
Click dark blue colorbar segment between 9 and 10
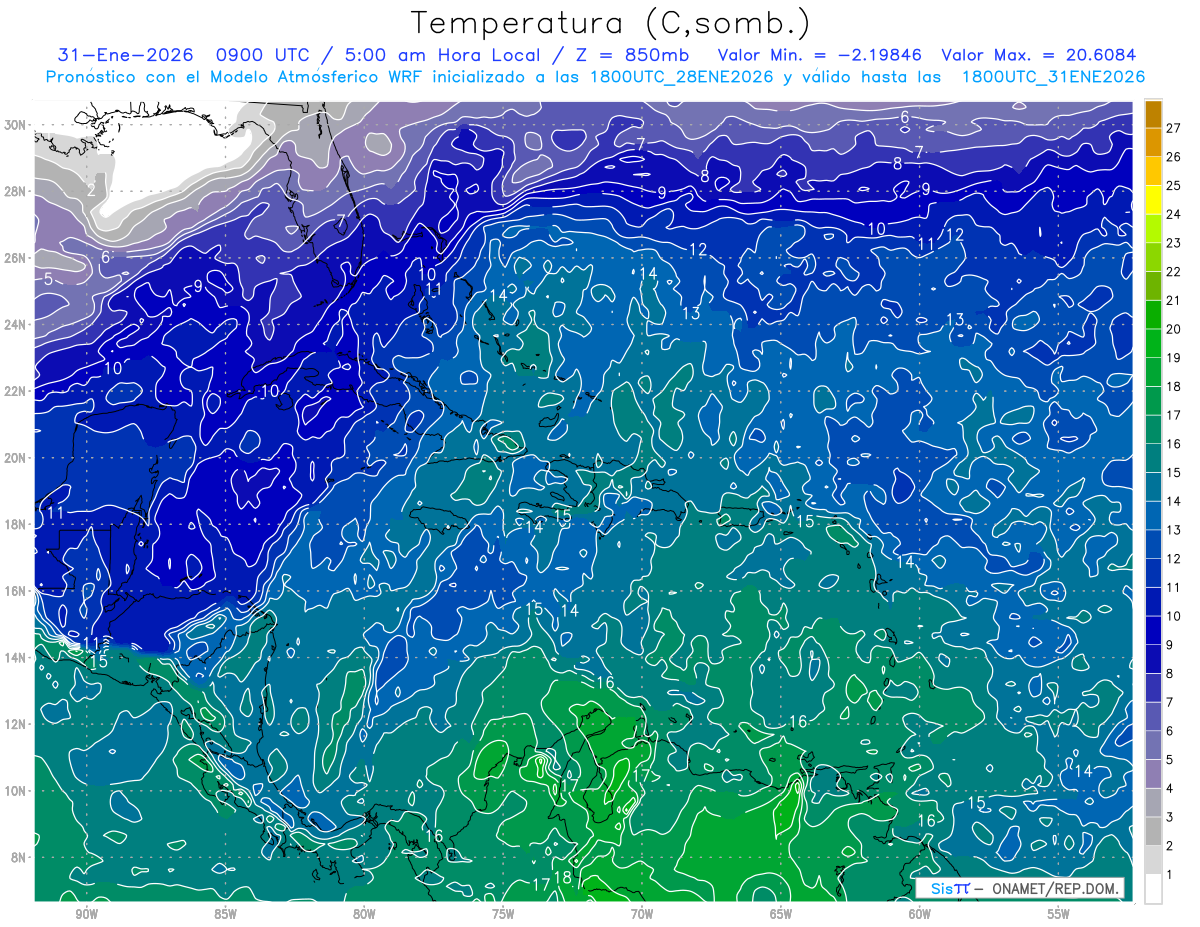pos(1153,630)
